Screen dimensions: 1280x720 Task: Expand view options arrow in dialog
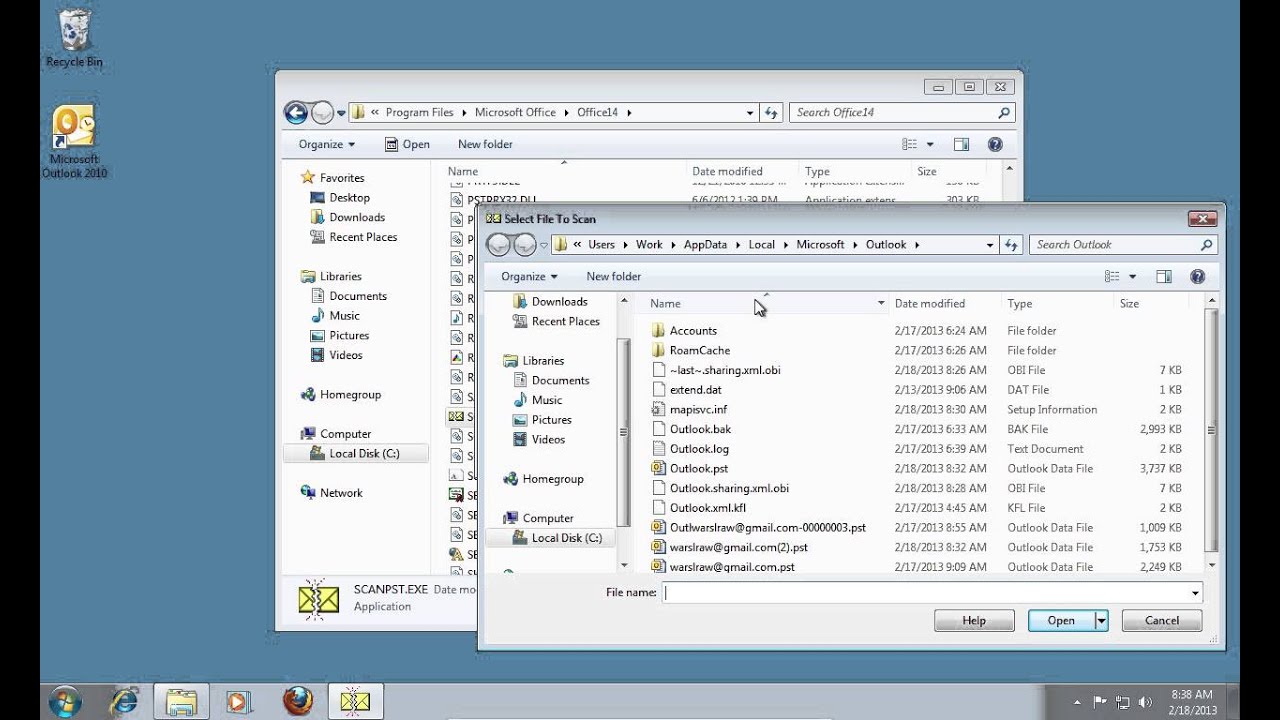(x=1133, y=276)
